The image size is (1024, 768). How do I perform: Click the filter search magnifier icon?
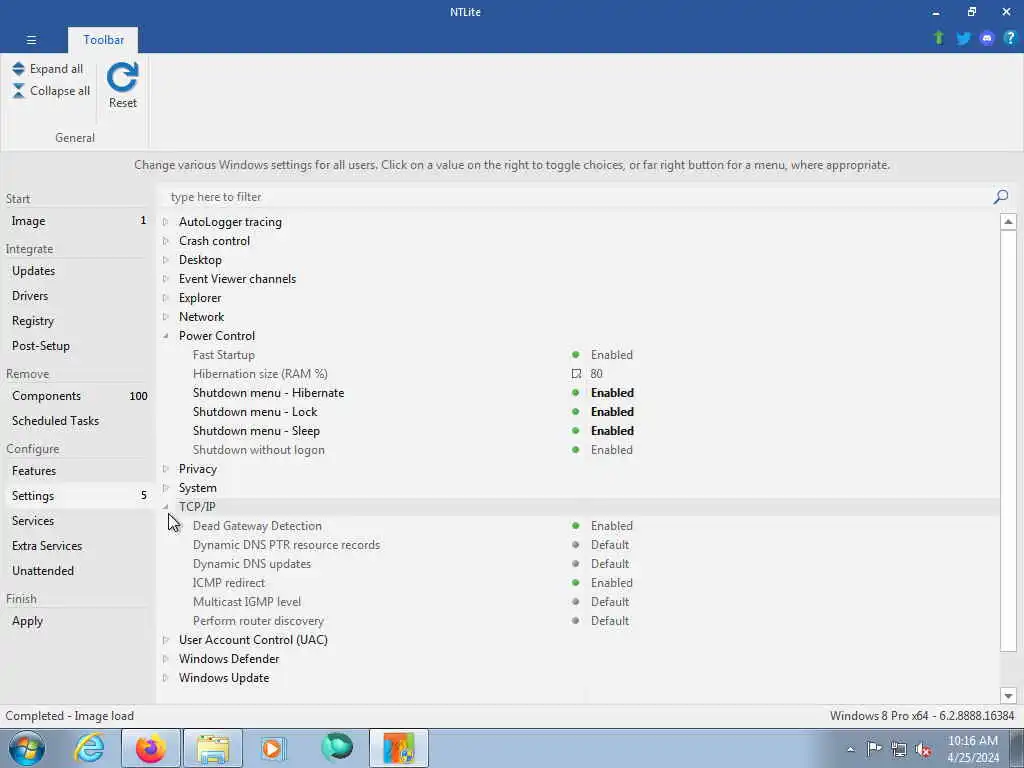(1000, 197)
